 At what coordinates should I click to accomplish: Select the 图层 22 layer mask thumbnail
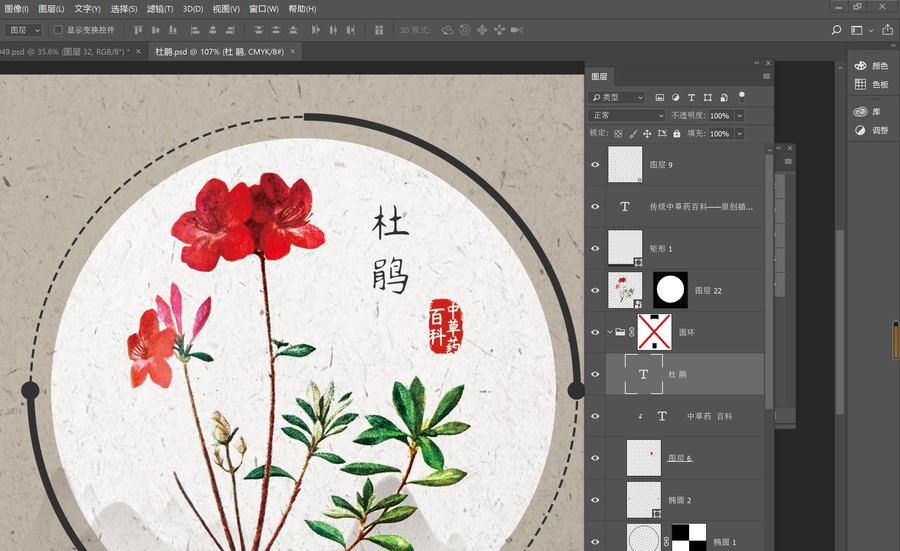pyautogui.click(x=670, y=290)
